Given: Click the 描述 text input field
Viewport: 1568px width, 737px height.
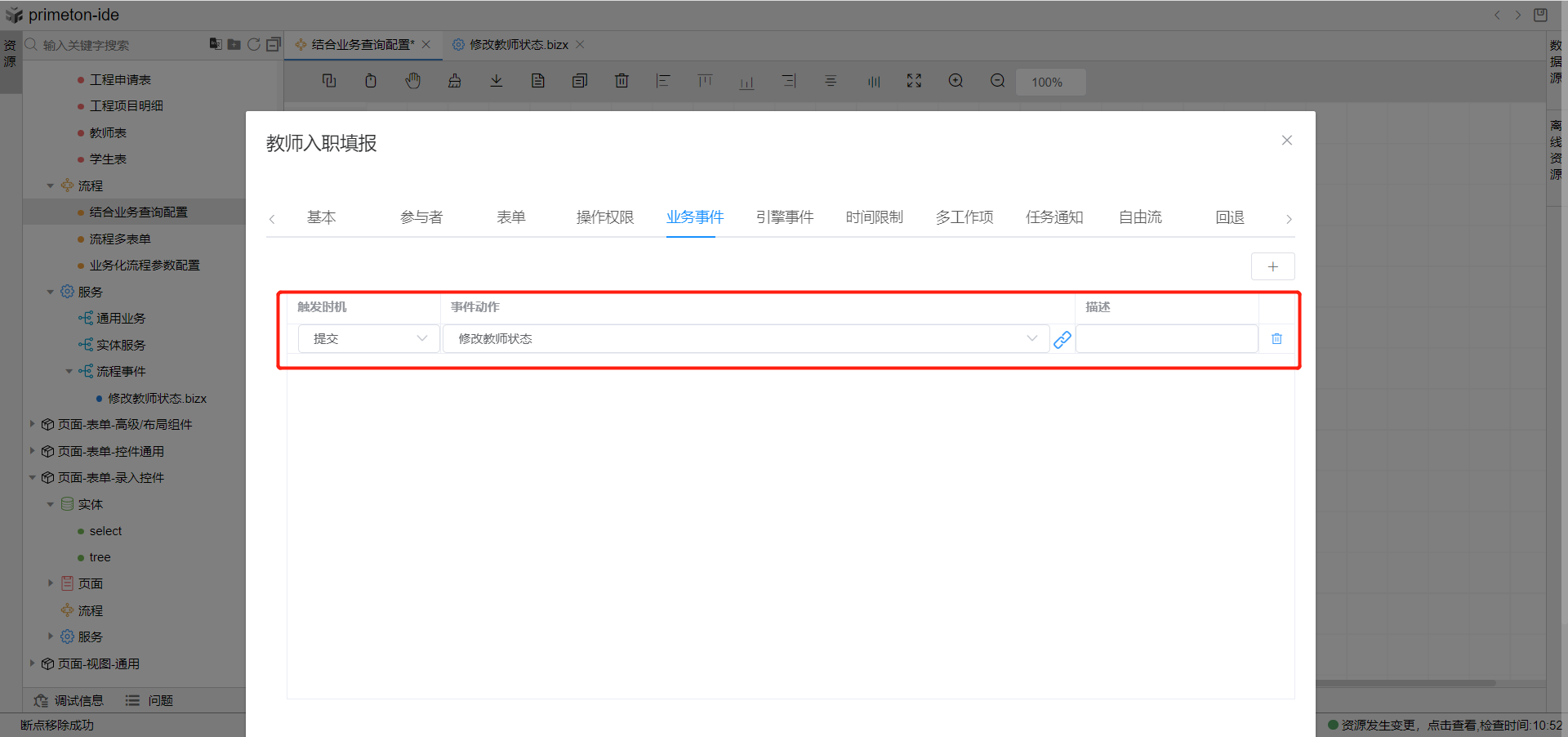Looking at the screenshot, I should coord(1165,339).
